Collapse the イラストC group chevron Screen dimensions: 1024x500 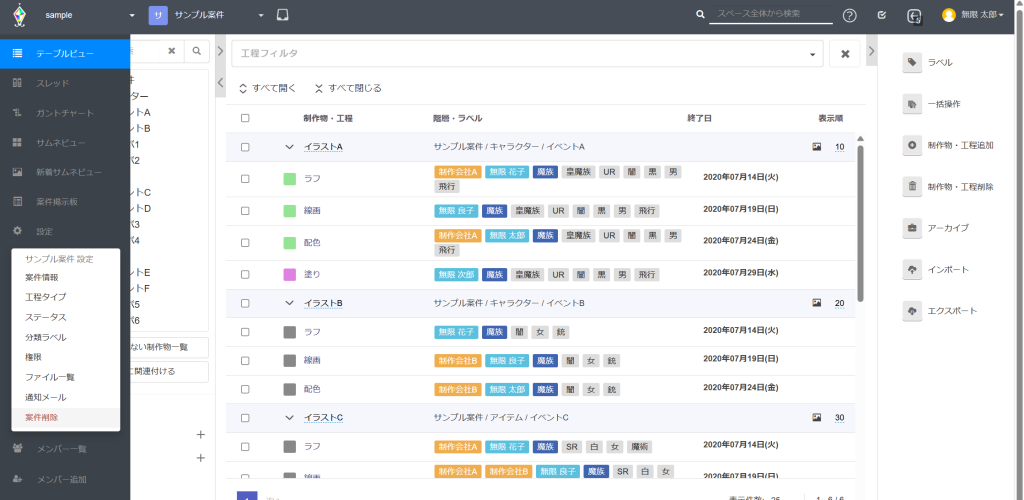point(289,417)
